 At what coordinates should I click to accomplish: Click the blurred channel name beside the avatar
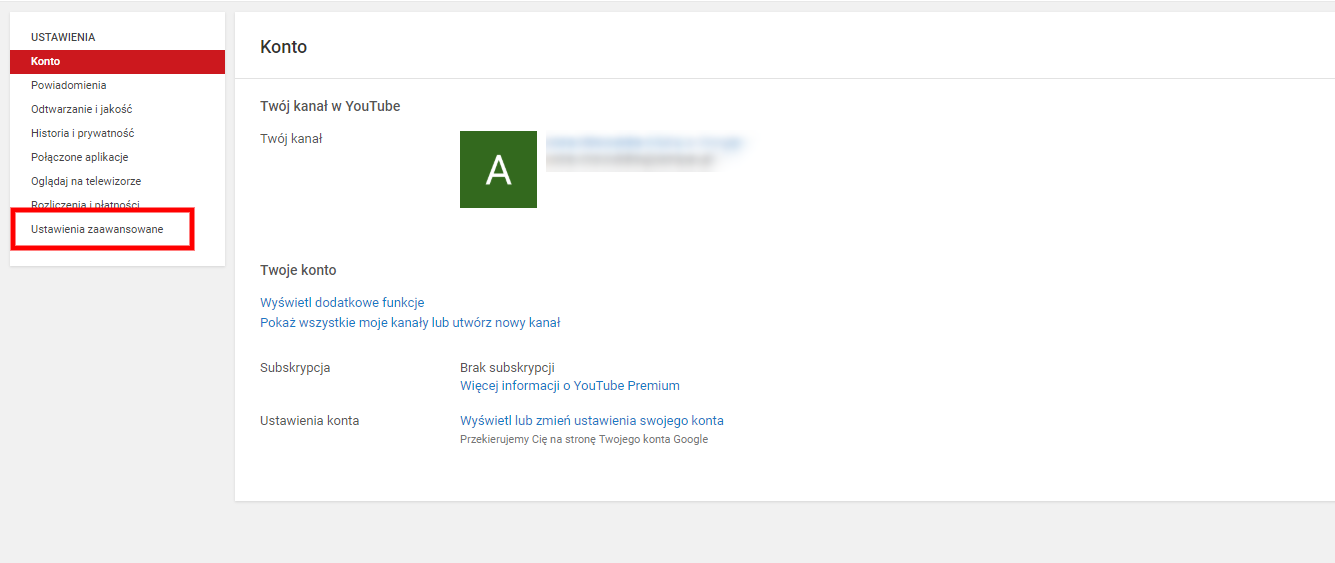click(x=644, y=143)
